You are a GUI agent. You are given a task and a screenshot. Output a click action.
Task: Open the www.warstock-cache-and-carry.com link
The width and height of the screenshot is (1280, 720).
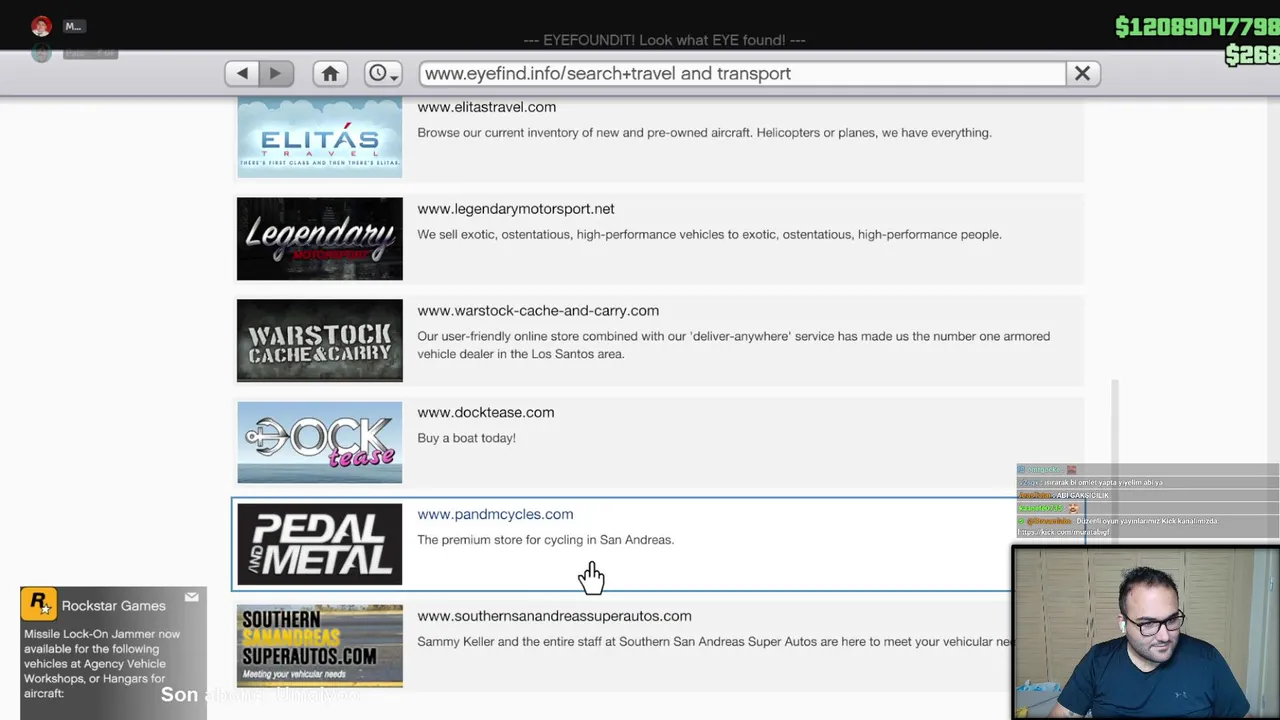point(538,311)
